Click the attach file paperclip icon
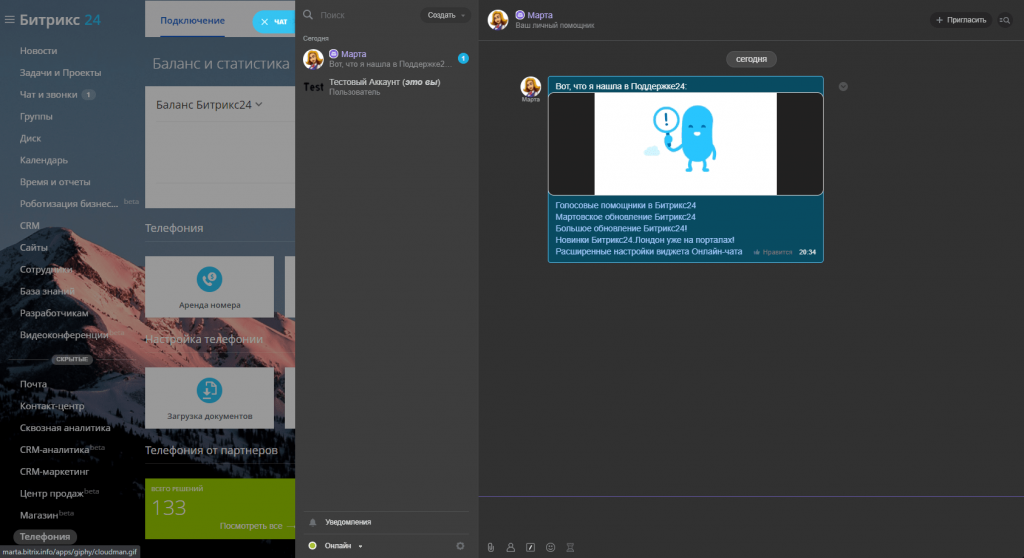1024x558 pixels. [x=491, y=548]
